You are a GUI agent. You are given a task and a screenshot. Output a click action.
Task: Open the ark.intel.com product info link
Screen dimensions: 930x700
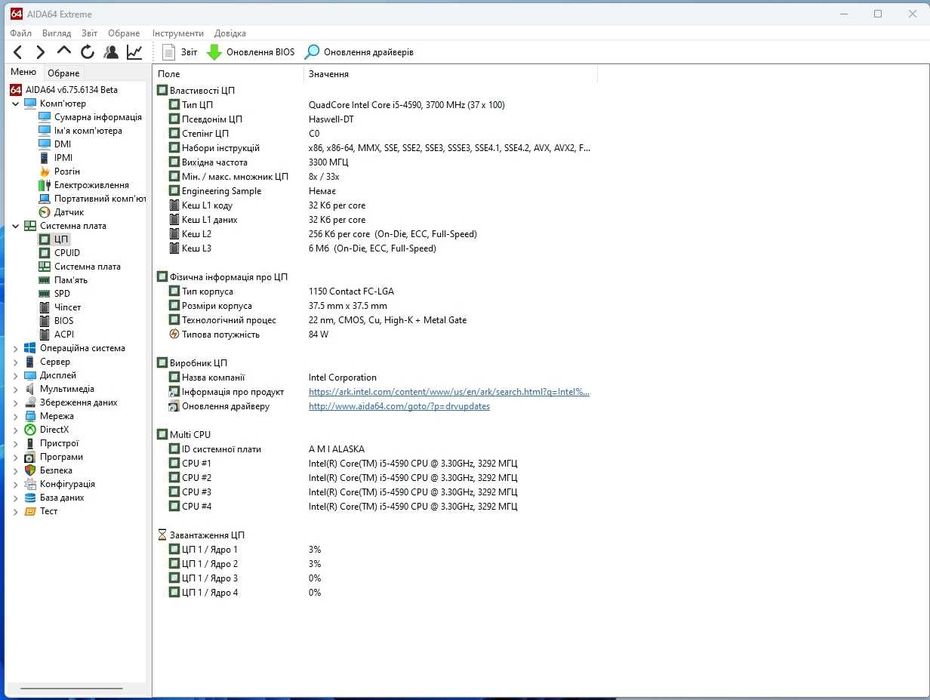[449, 392]
